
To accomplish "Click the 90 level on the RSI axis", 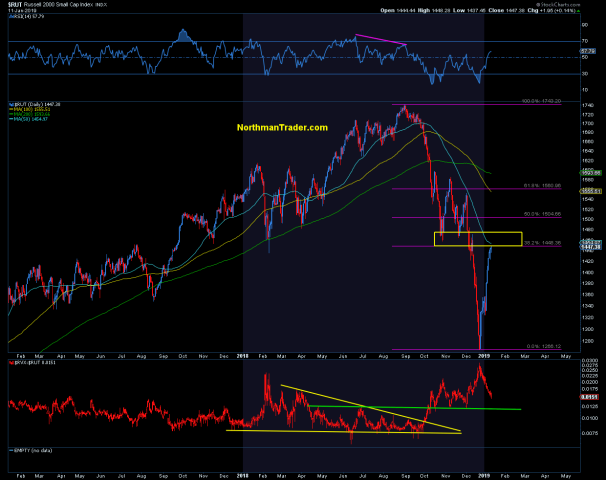I will pos(585,25).
